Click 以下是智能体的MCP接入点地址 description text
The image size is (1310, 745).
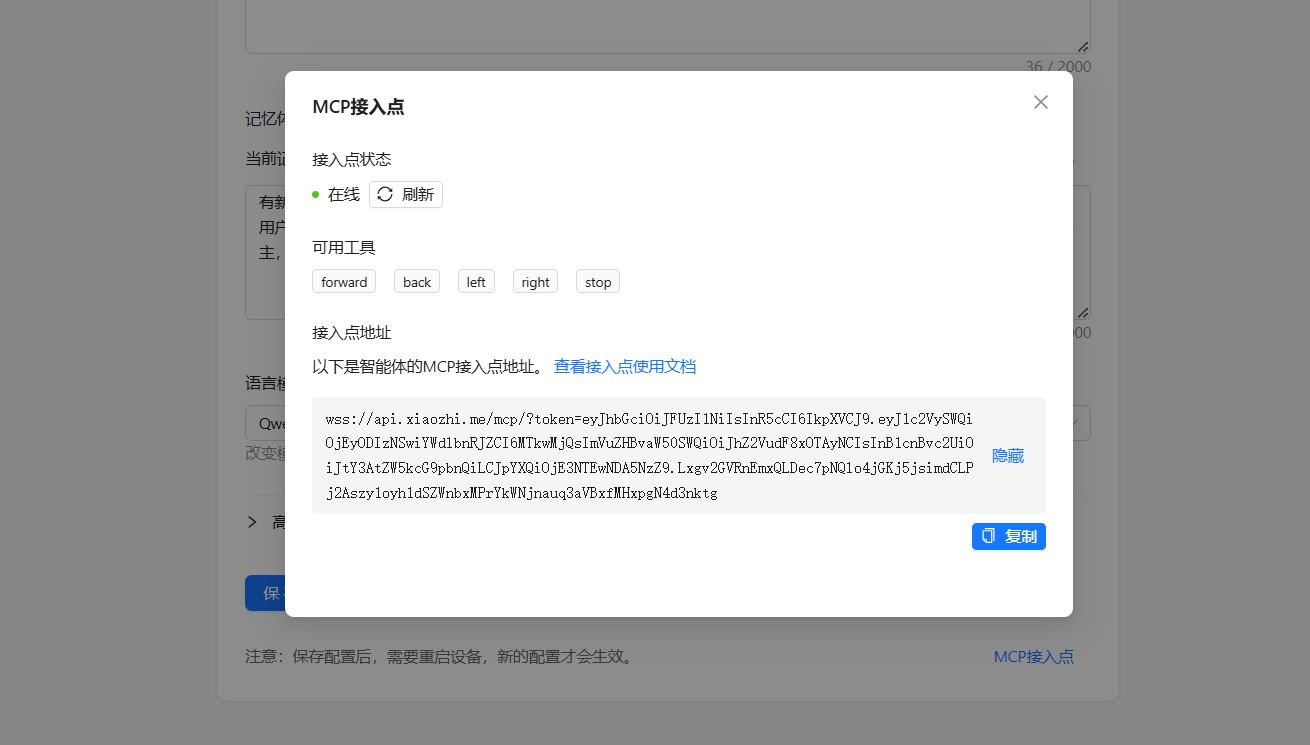428,367
